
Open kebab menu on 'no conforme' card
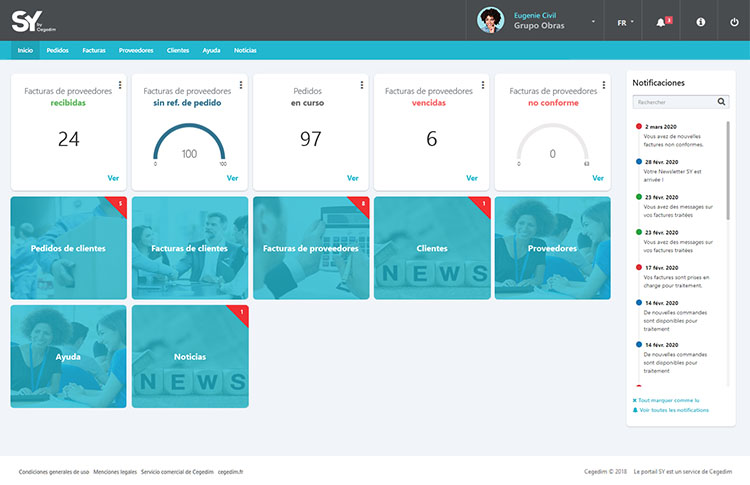pos(603,85)
